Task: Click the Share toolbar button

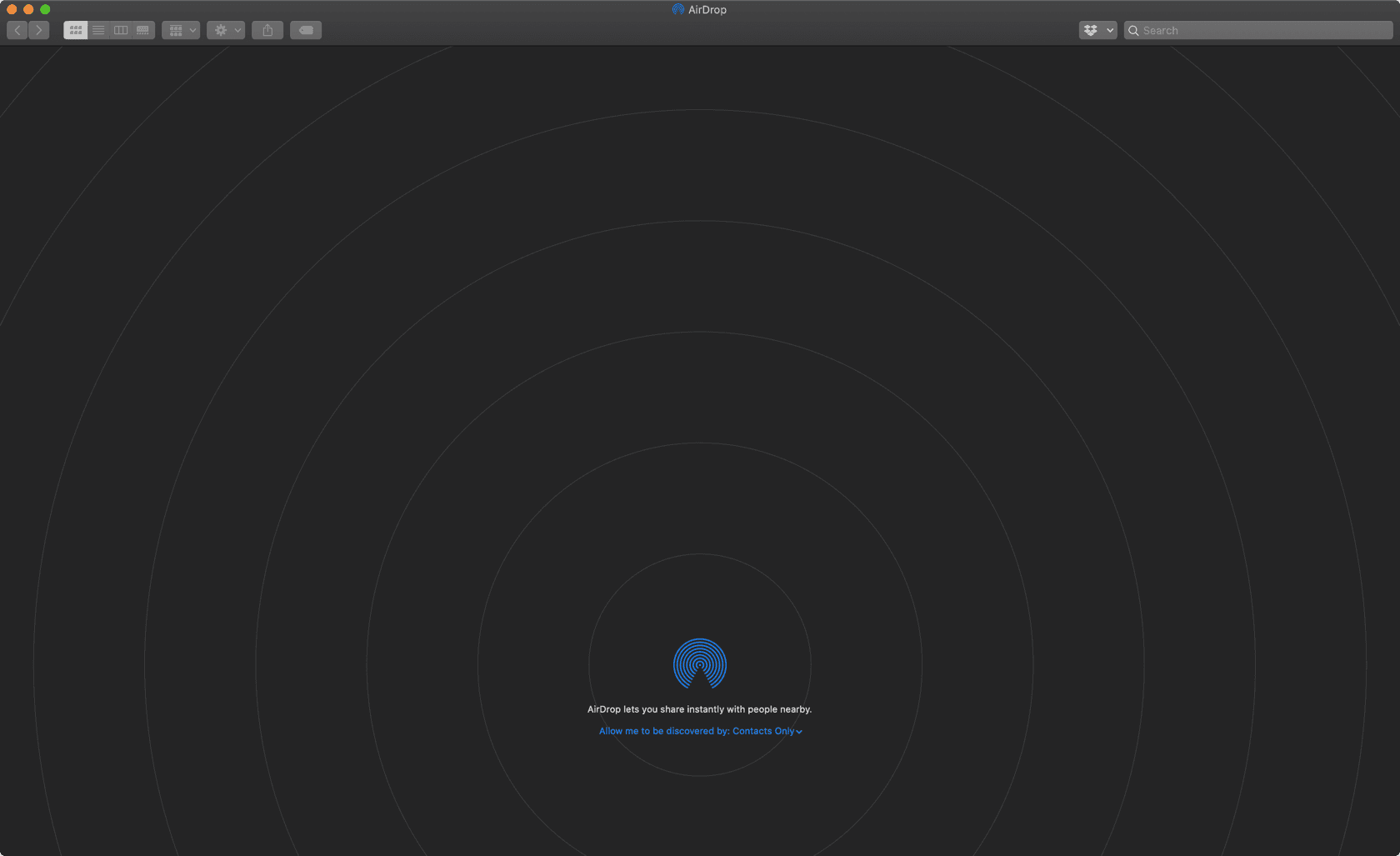Action: tap(267, 30)
